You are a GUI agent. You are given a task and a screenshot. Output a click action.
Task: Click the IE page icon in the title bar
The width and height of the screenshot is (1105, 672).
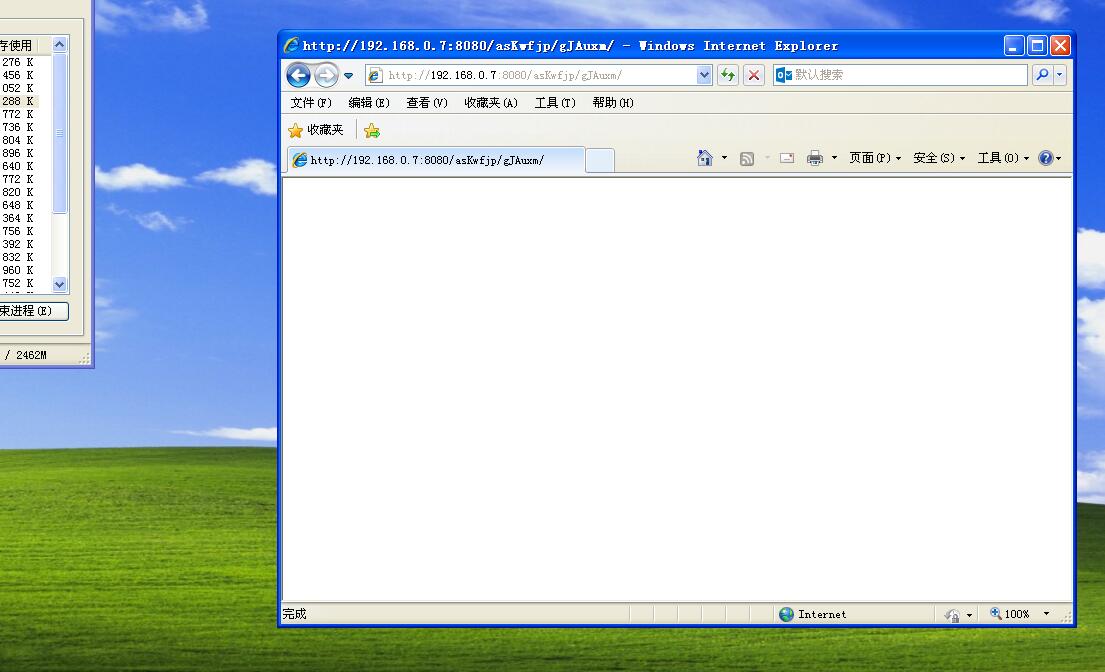click(x=291, y=46)
